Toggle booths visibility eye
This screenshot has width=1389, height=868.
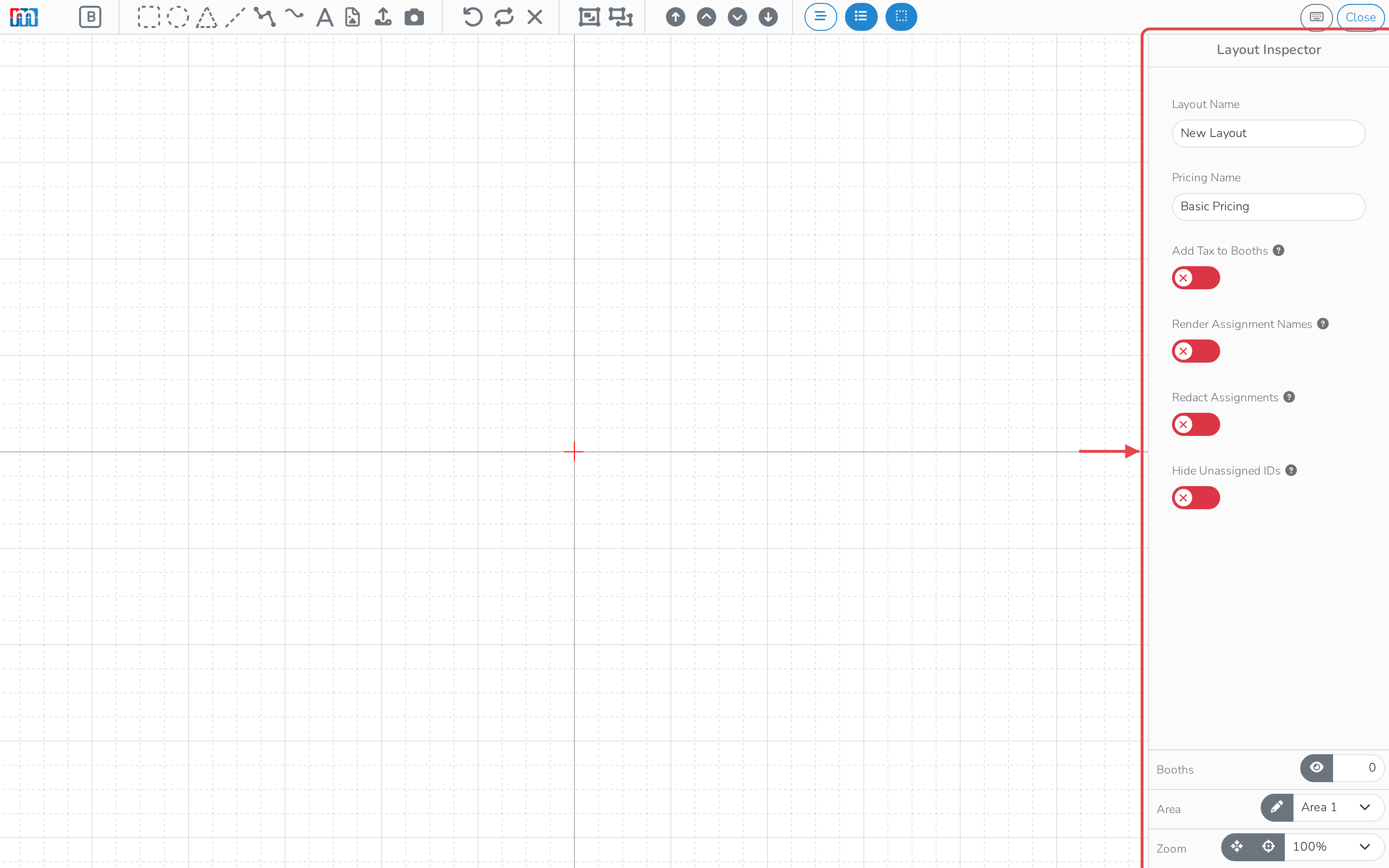[x=1317, y=768]
